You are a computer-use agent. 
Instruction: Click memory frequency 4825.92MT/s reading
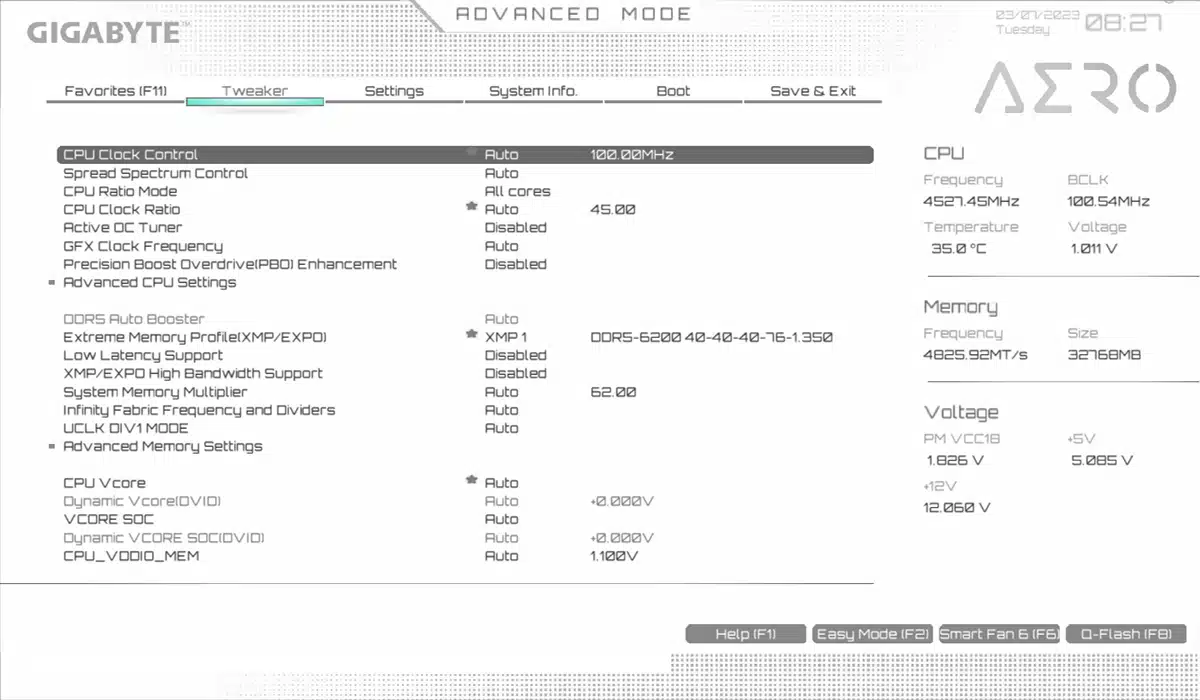click(x=975, y=355)
